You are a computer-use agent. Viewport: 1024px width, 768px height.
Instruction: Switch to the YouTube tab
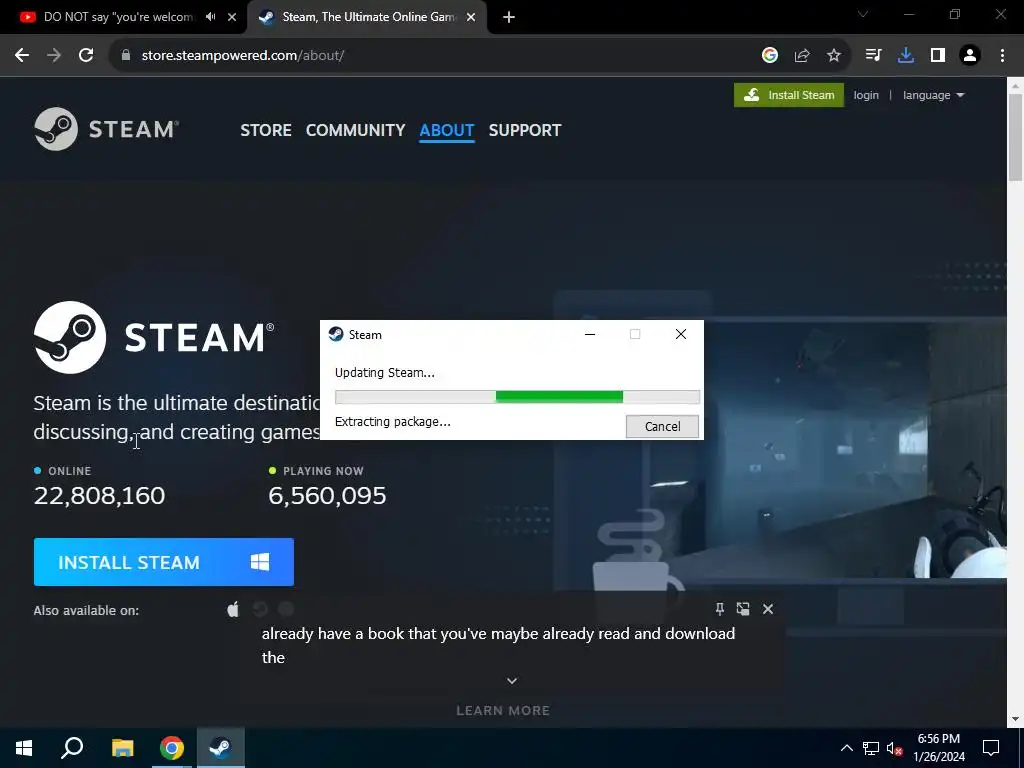point(118,18)
